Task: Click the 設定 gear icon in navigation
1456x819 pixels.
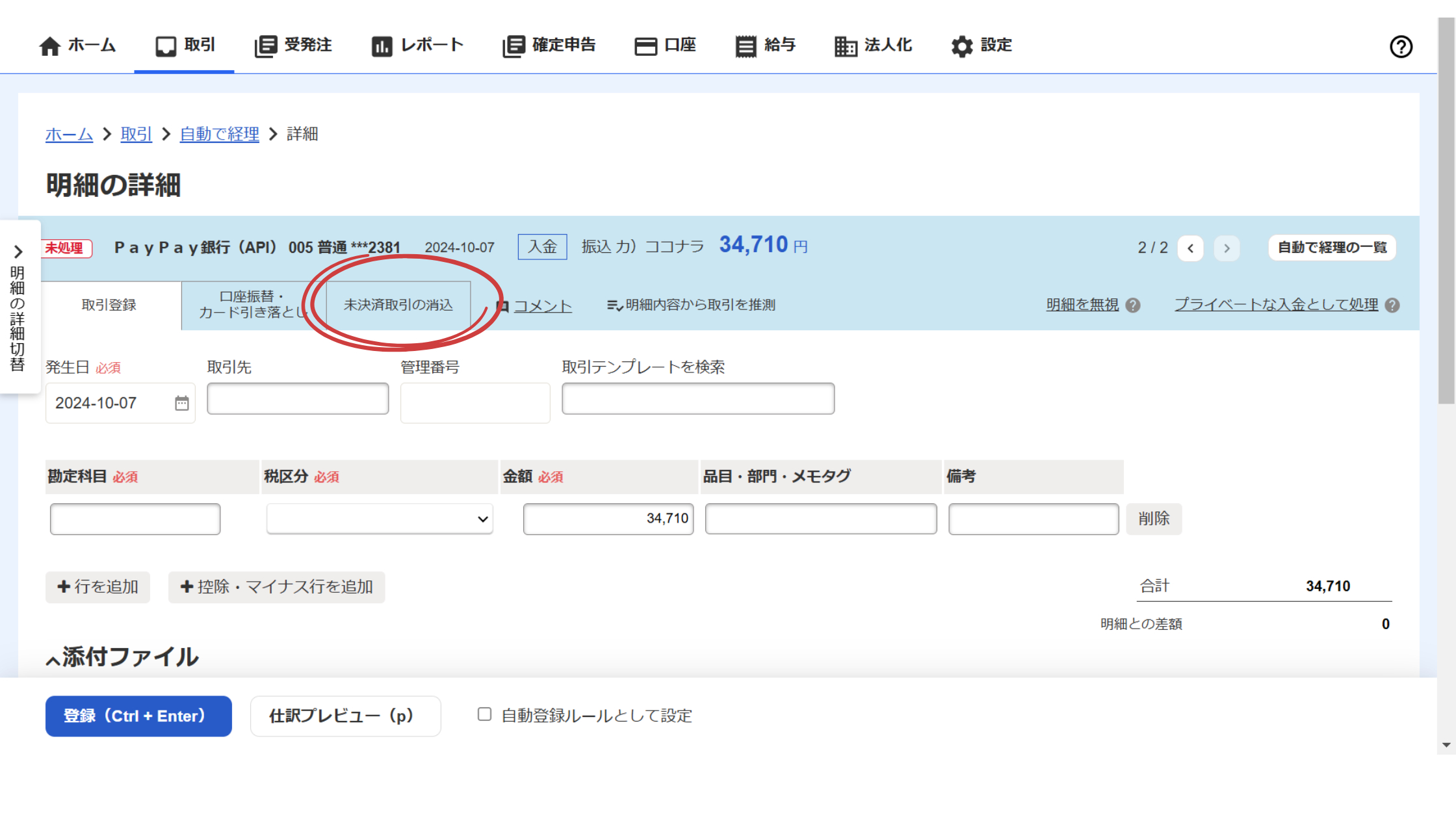Action: [962, 45]
